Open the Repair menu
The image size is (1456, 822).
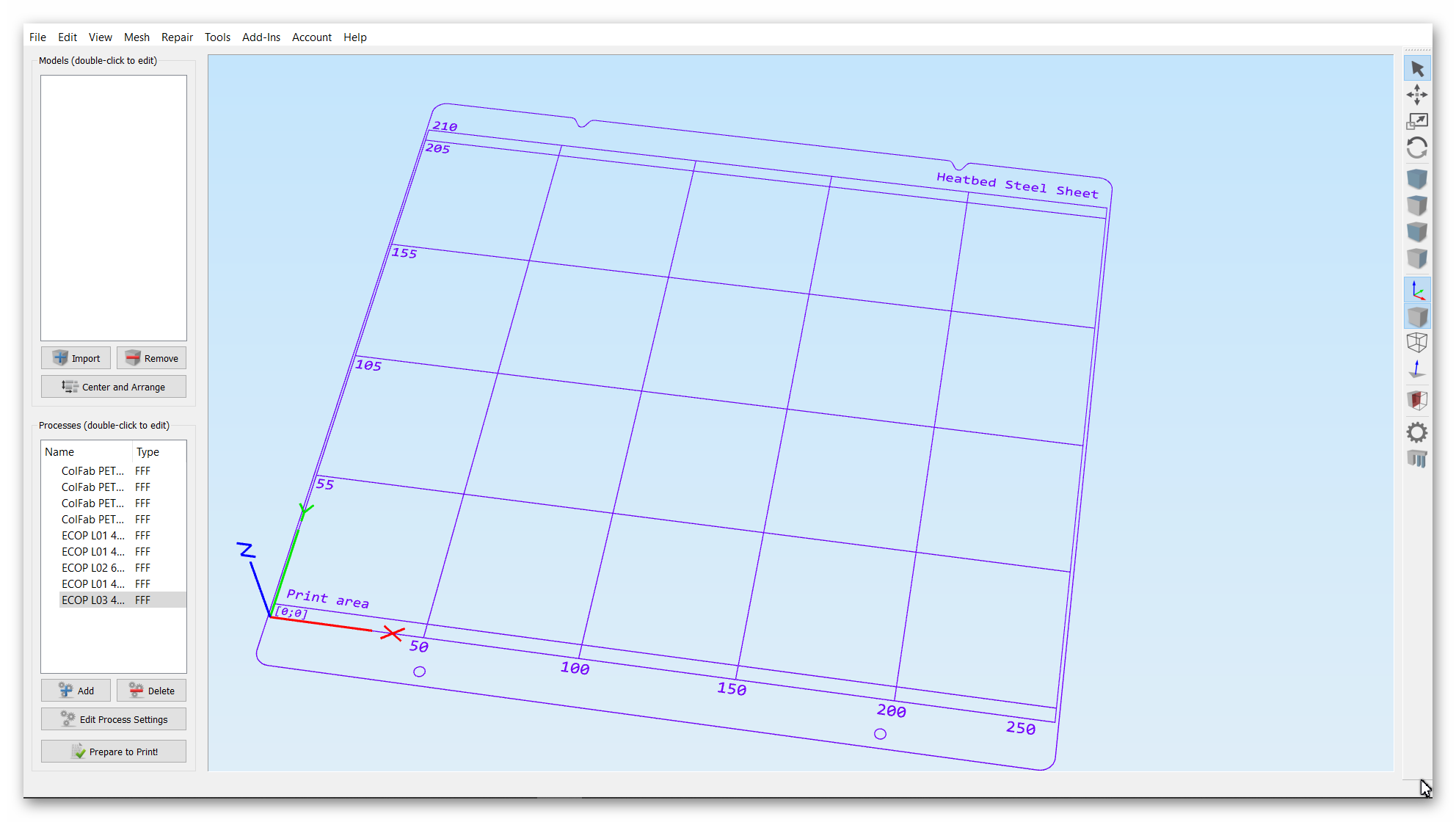pyautogui.click(x=177, y=37)
